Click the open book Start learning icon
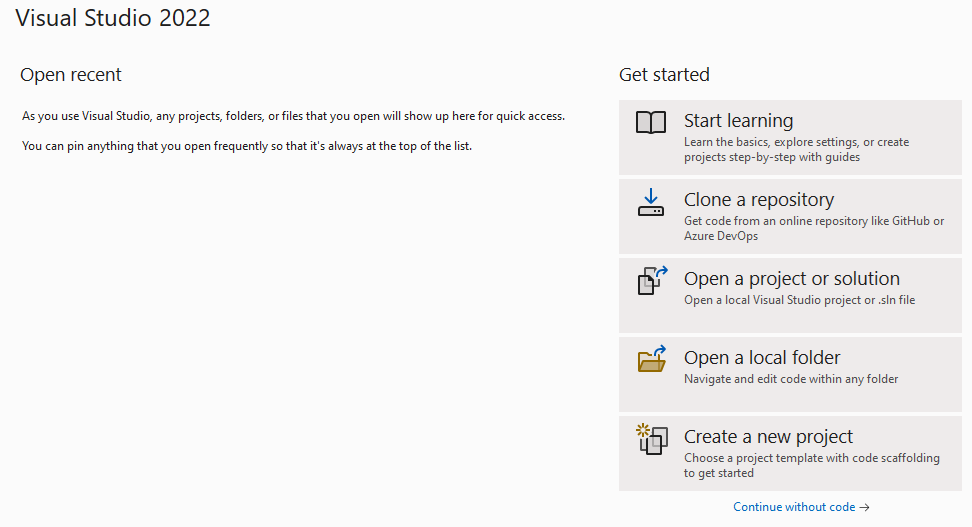The image size is (972, 527). [651, 122]
